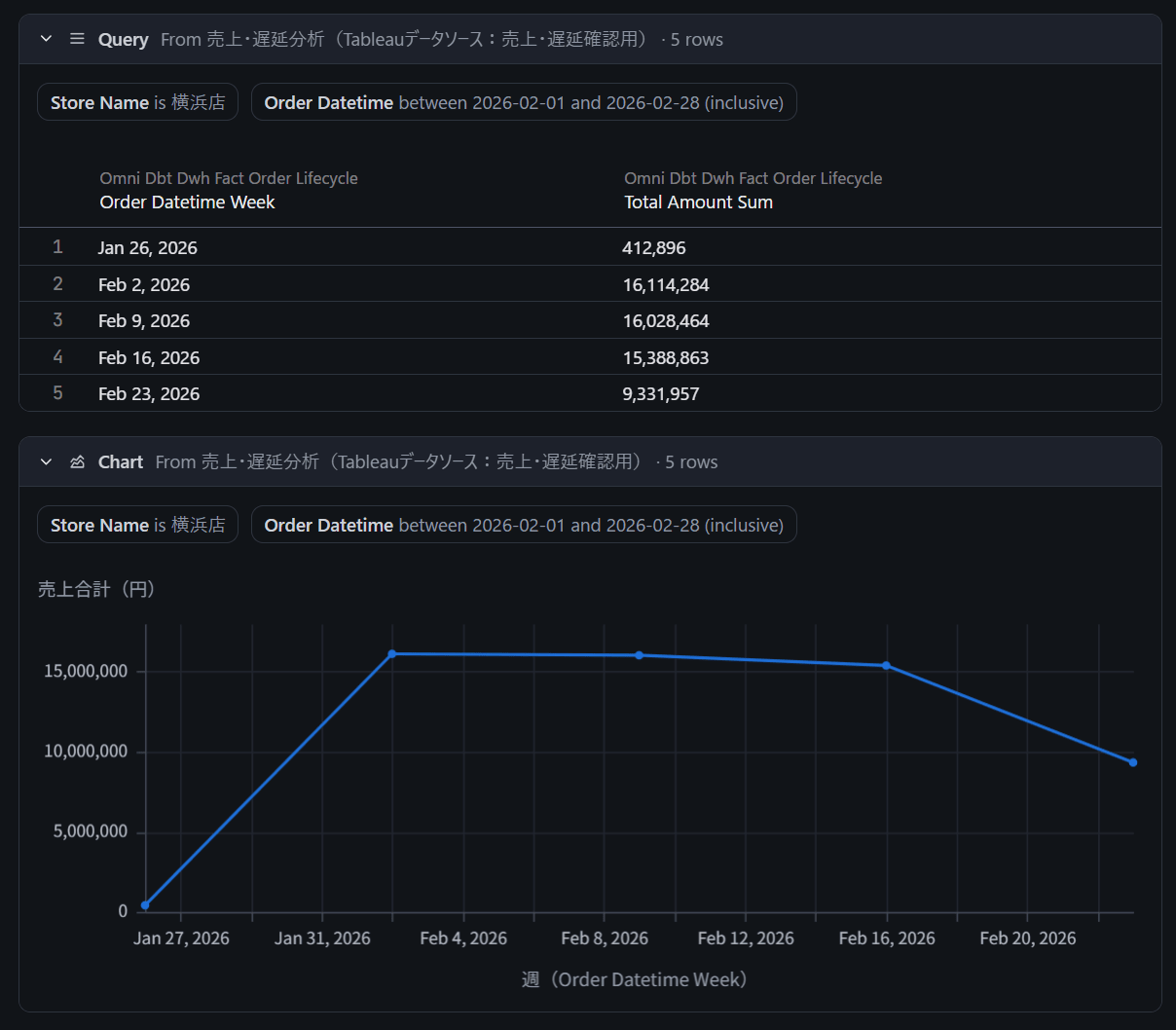Sort by the Order Datetime Week column header
This screenshot has width=1176, height=1030.
tap(187, 202)
